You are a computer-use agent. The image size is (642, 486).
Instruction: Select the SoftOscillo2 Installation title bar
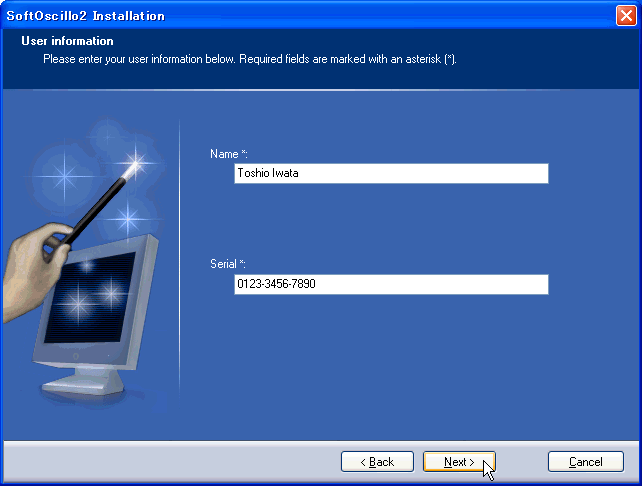(x=307, y=16)
